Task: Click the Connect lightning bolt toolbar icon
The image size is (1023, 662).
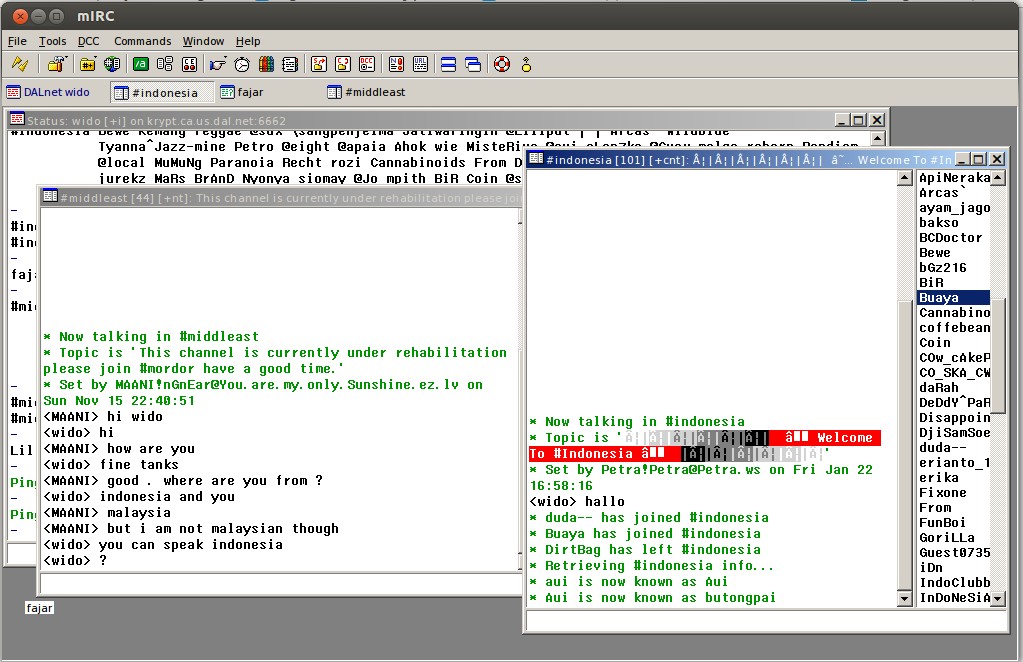Action: tap(20, 64)
